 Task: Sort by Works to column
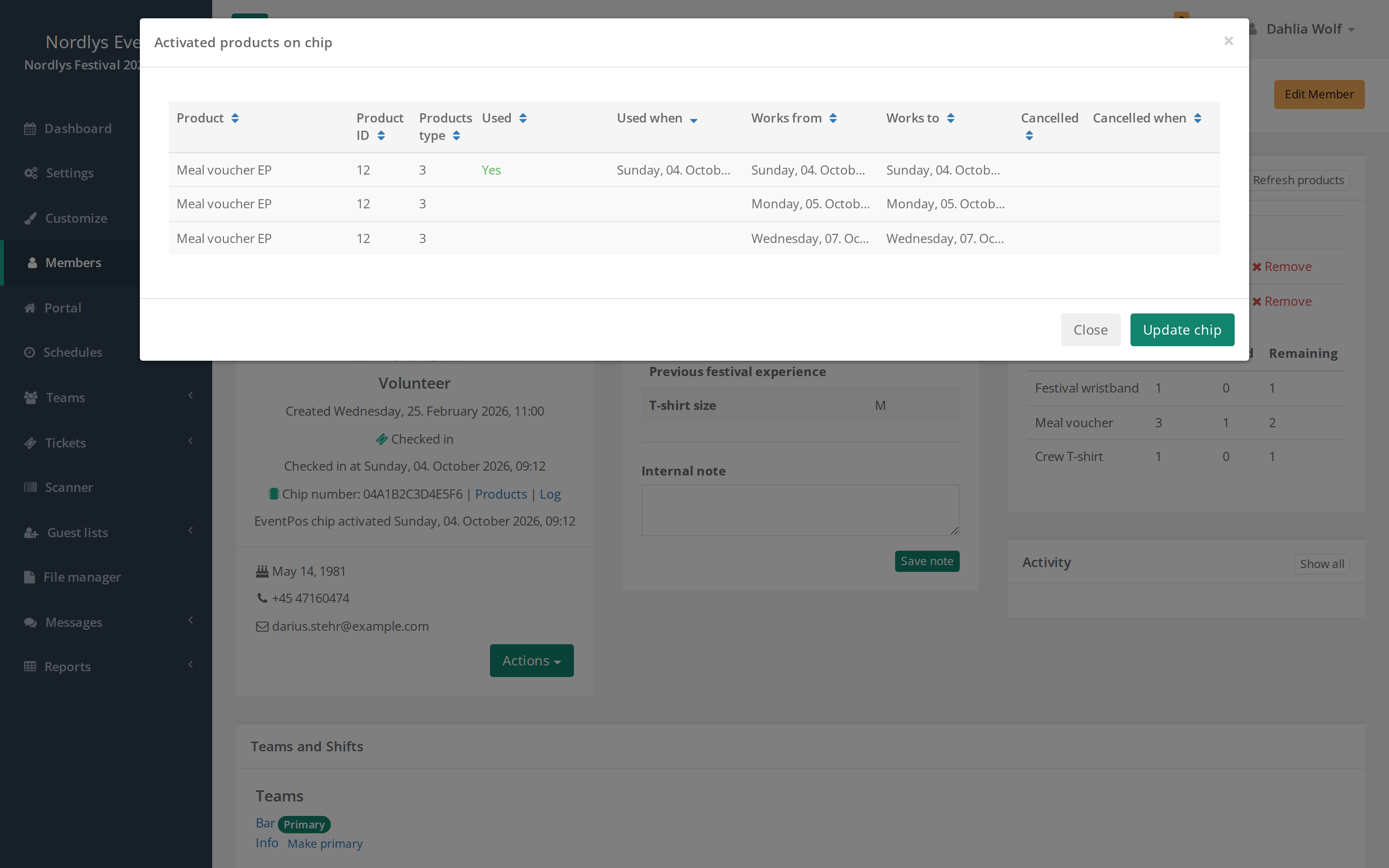(920, 118)
